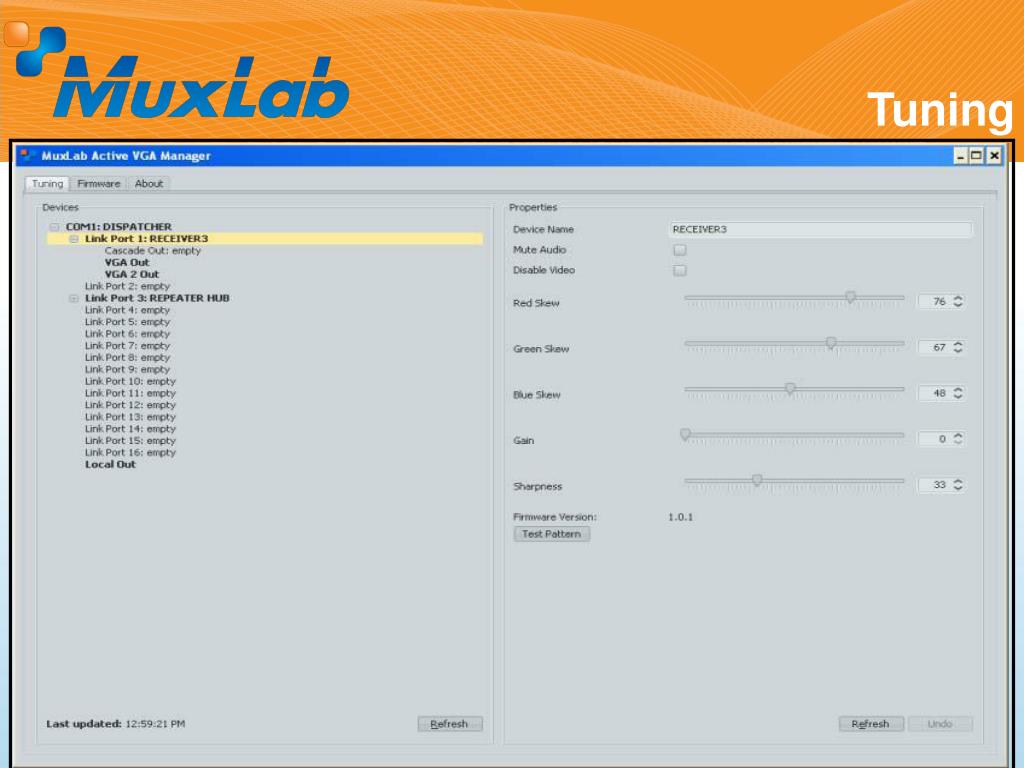Click the Blue Skew spinner arrows
Viewport: 1024px width, 768px height.
[x=958, y=393]
